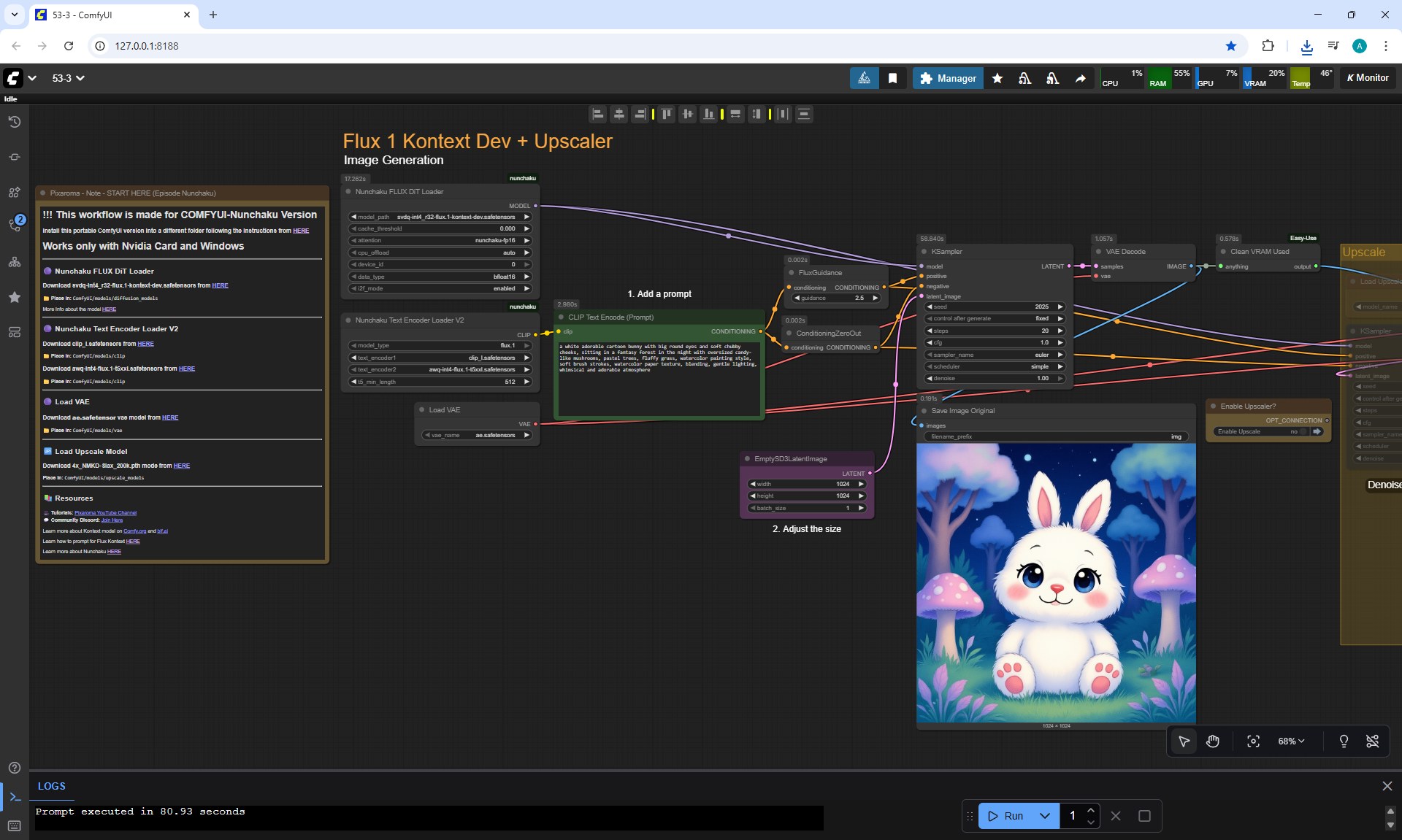The width and height of the screenshot is (1402, 840).
Task: Click Run to execute the workflow
Action: [x=1008, y=816]
